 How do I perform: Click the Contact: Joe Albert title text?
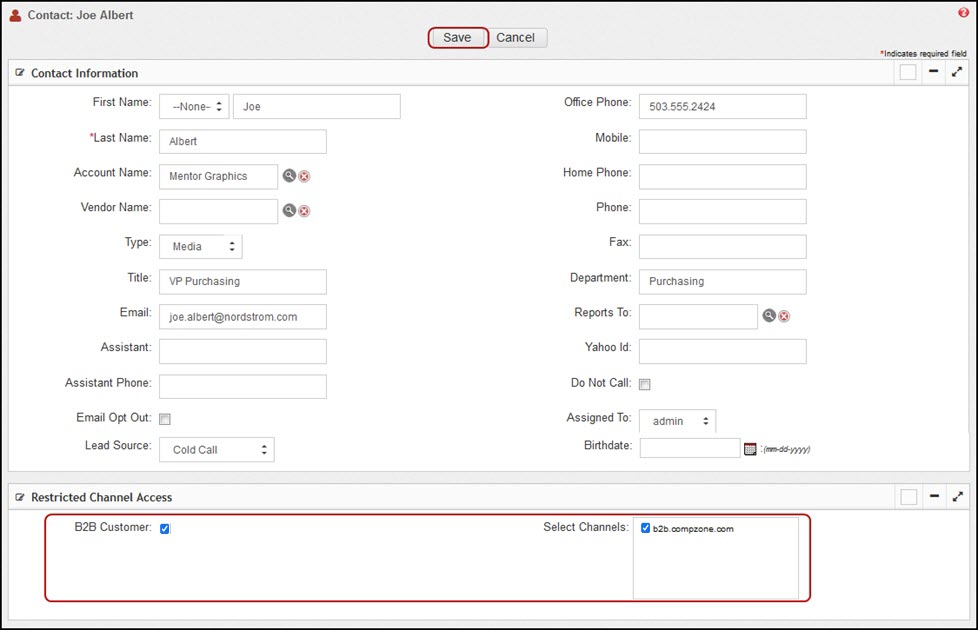point(80,15)
